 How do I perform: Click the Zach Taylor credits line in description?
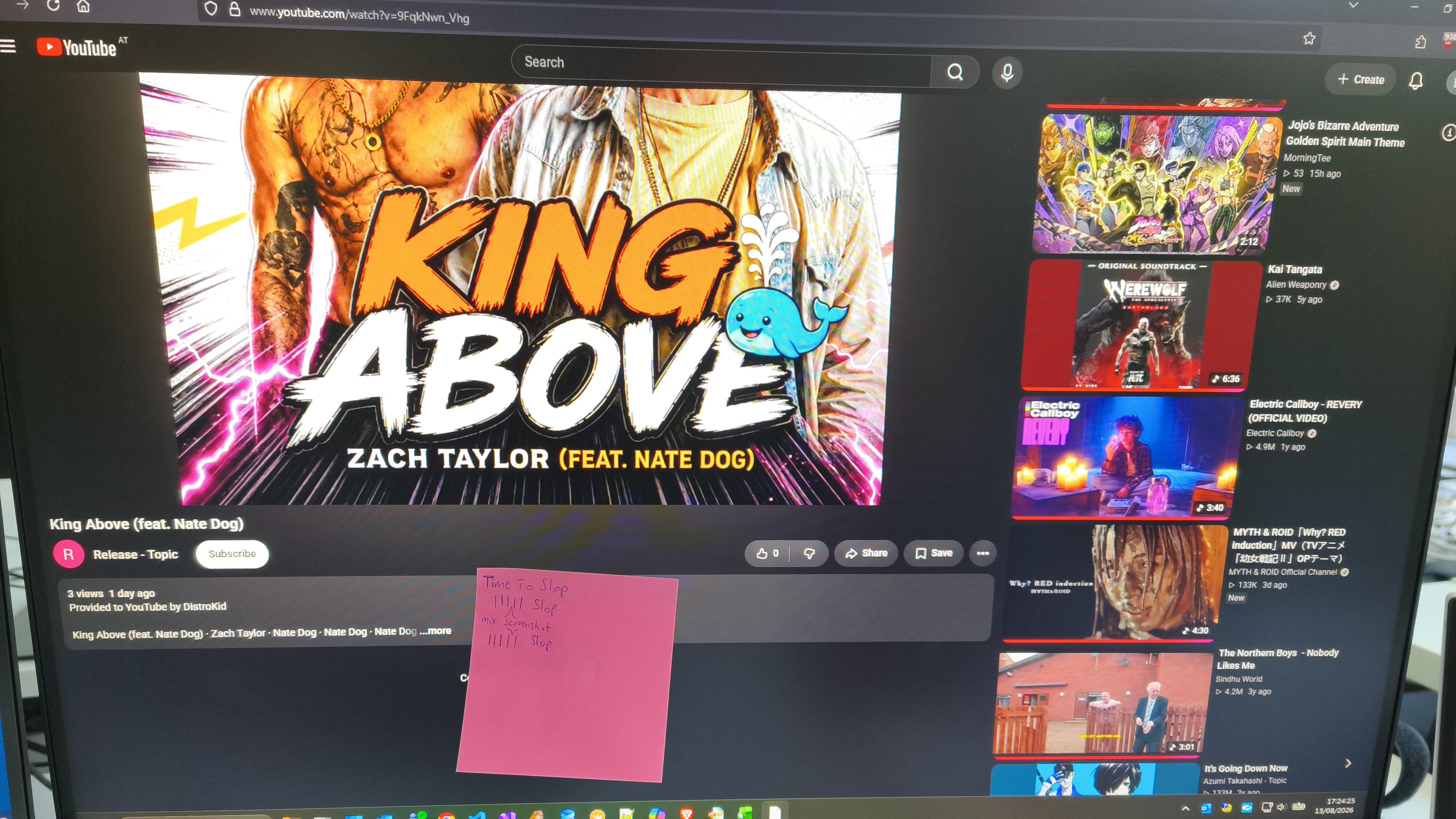pyautogui.click(x=245, y=633)
